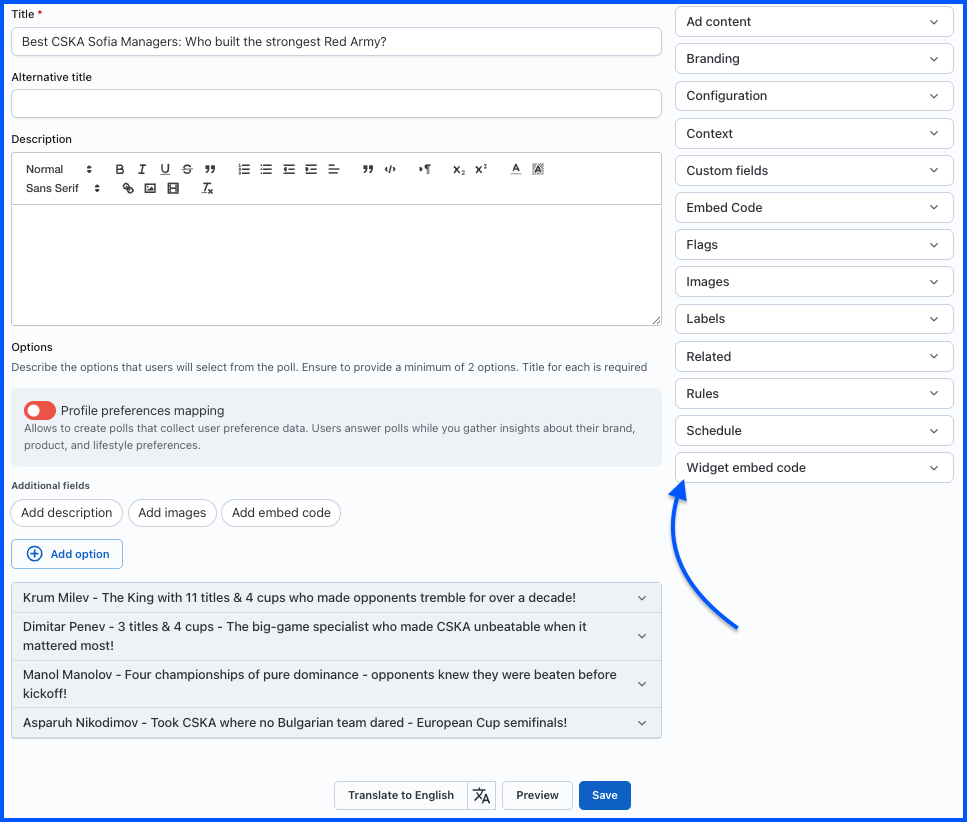Viewport: 967px width, 822px height.
Task: Open the Sans Serif font dropdown
Action: point(63,188)
